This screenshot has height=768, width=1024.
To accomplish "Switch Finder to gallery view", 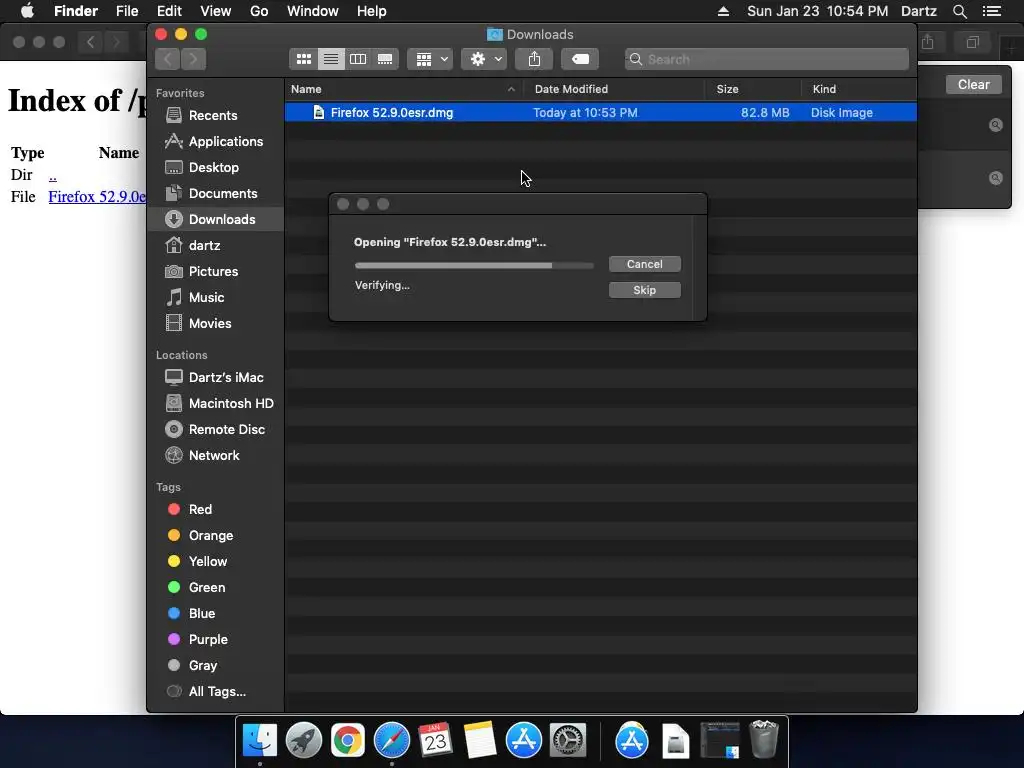I will coord(385,59).
